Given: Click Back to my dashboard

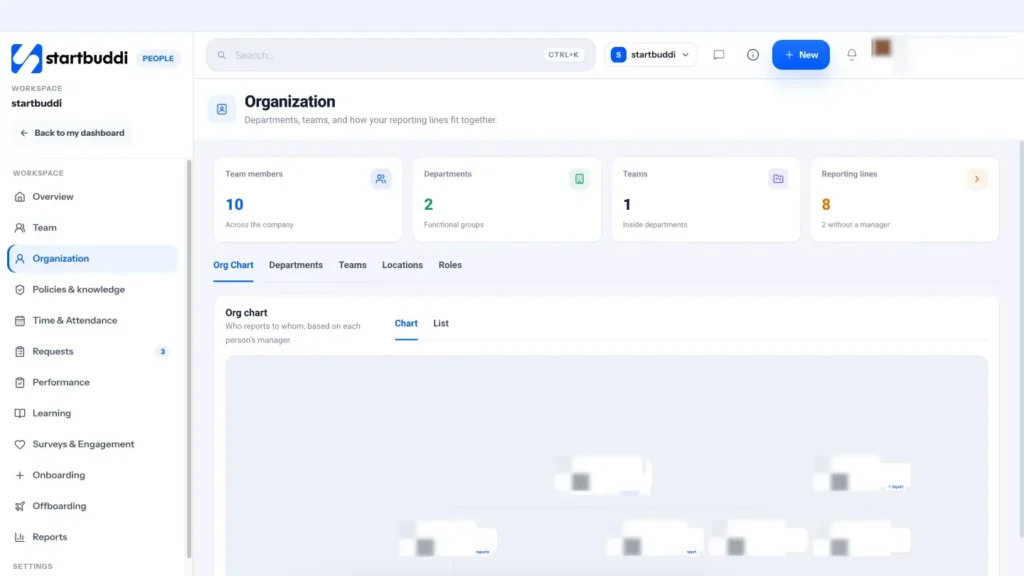Looking at the screenshot, I should [x=72, y=133].
